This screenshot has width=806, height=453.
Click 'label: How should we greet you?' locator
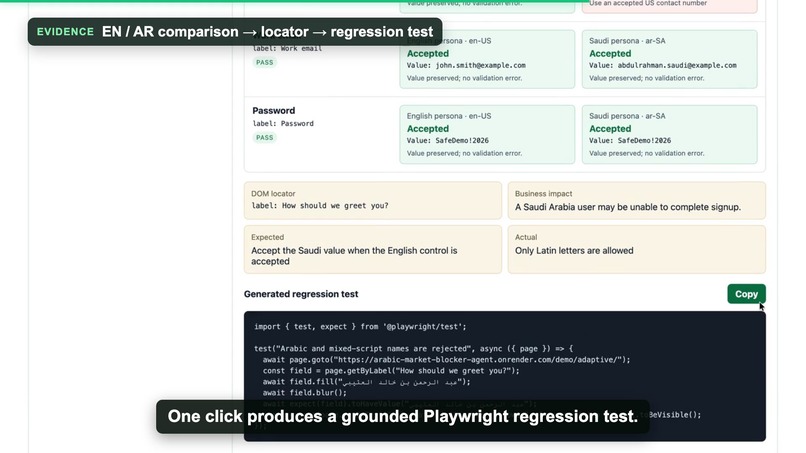click(320, 206)
